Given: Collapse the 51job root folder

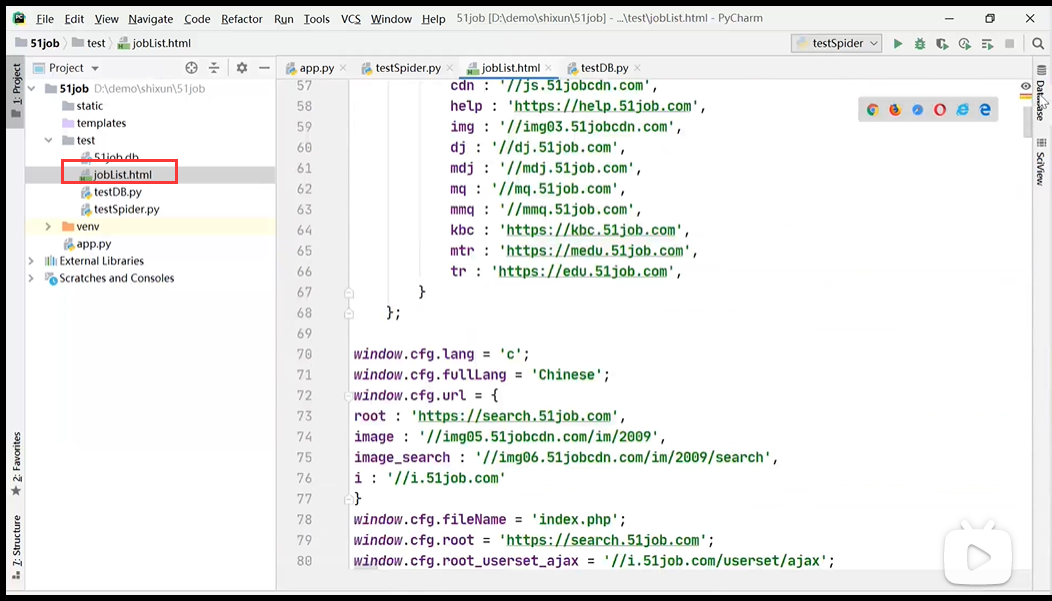Looking at the screenshot, I should [x=32, y=89].
